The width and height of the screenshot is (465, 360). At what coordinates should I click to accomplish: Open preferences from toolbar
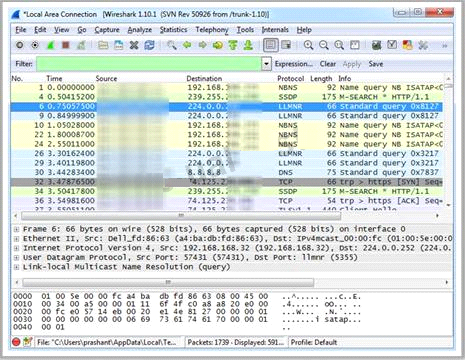pyautogui.click(x=423, y=45)
